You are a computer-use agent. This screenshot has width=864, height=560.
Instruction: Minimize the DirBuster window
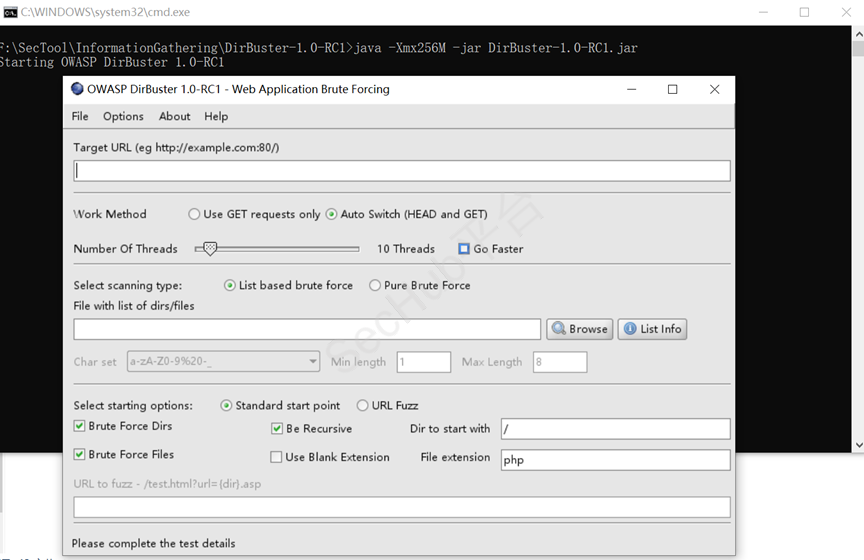coord(631,89)
